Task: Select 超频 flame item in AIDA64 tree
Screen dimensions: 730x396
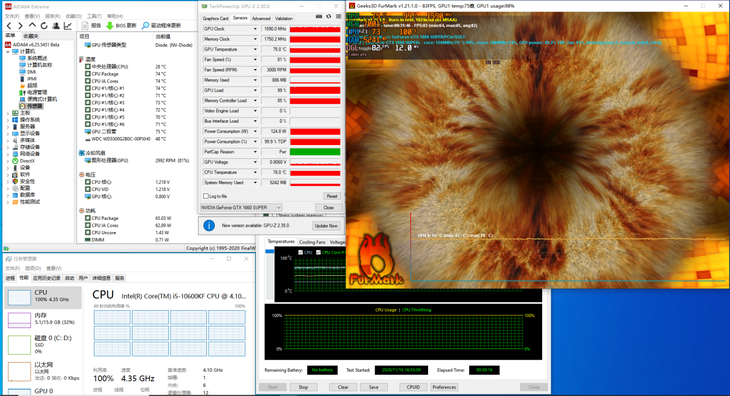Action: tap(28, 86)
